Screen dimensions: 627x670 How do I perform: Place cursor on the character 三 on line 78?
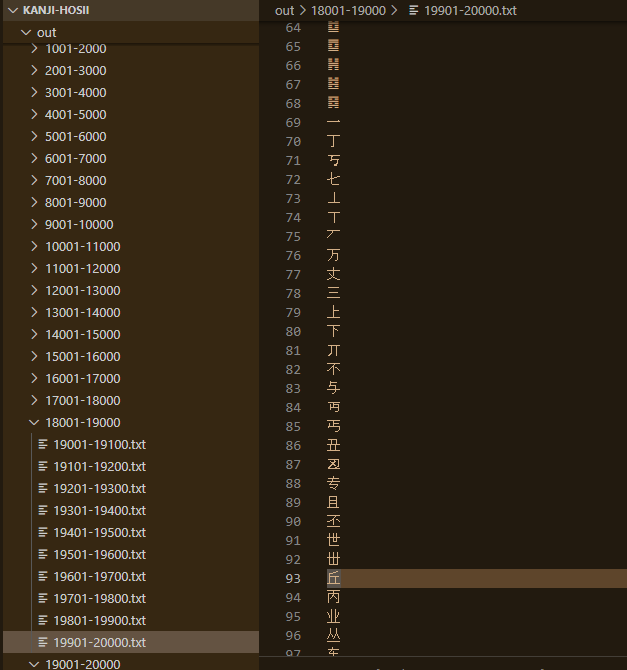(333, 294)
